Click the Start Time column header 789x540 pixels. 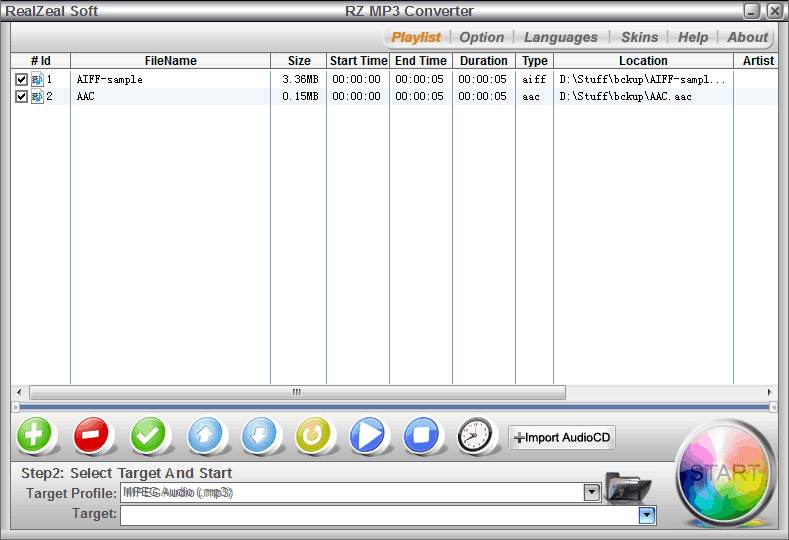358,61
